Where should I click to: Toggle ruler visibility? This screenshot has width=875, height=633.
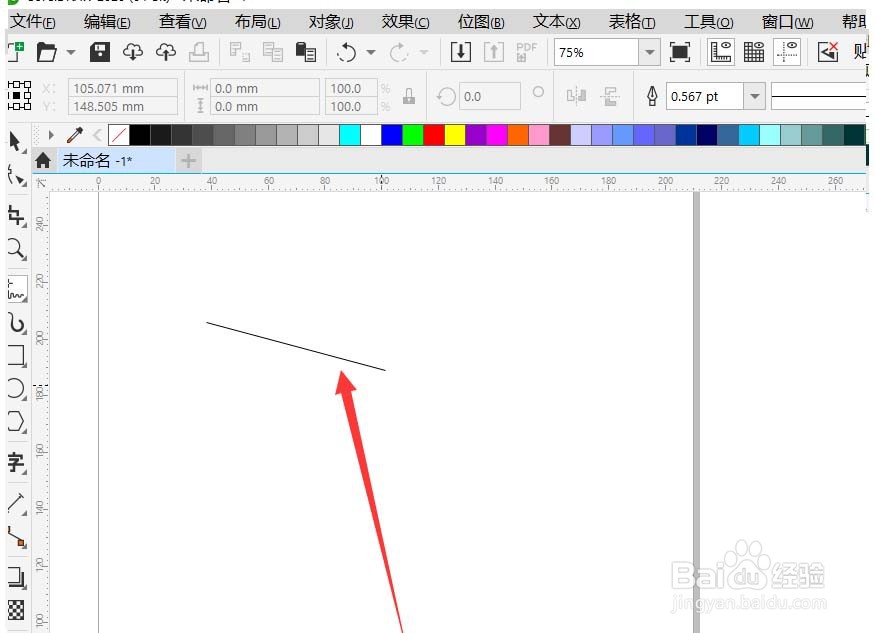722,50
